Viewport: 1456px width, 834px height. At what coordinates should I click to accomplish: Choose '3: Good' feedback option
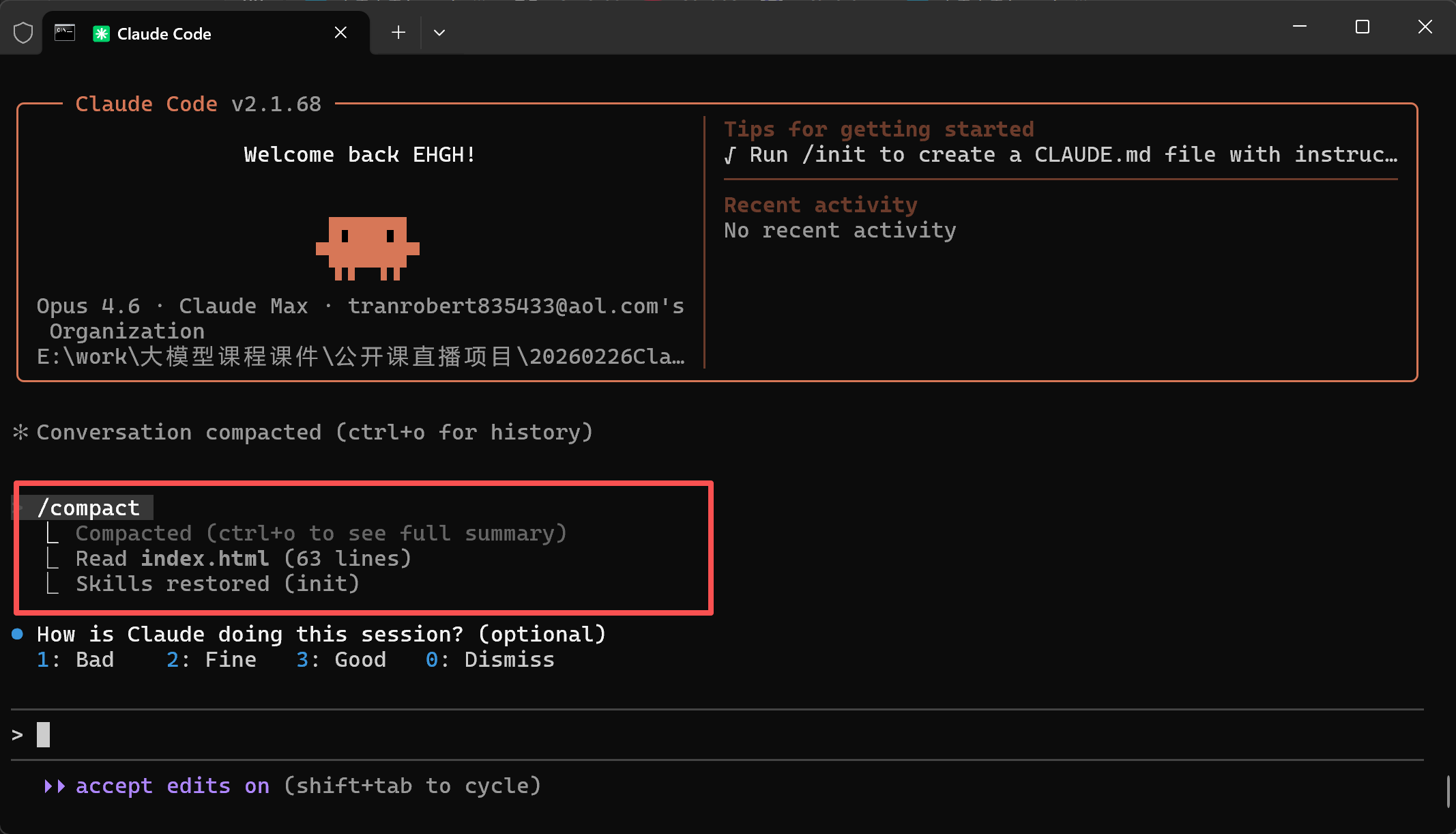341,660
